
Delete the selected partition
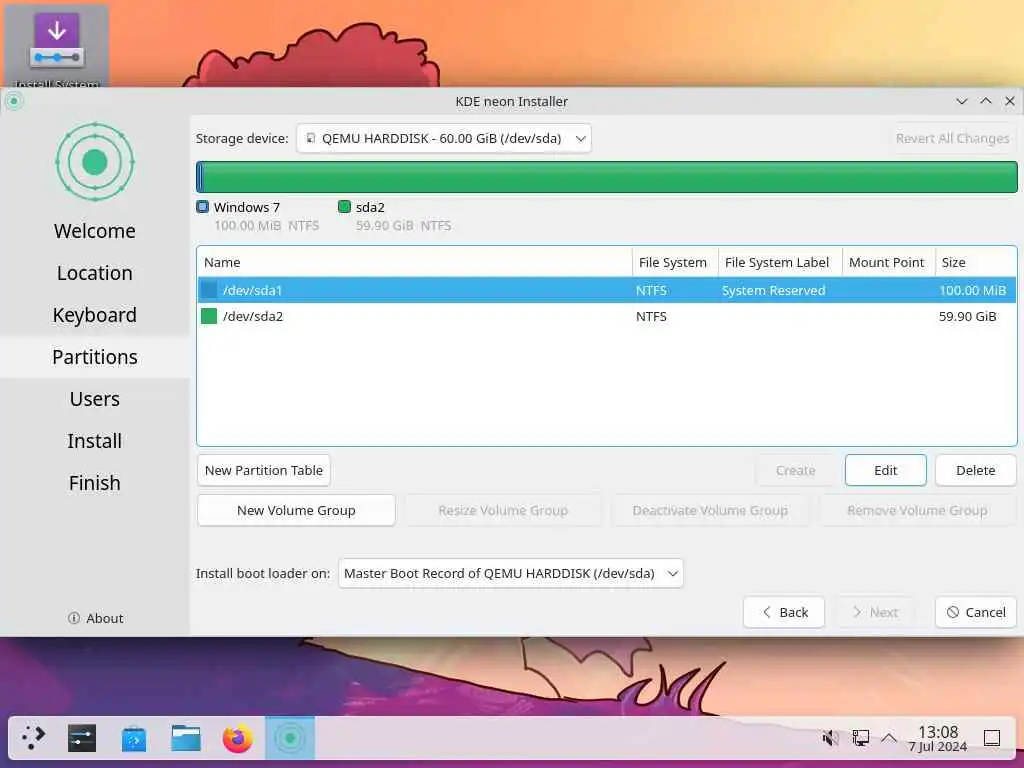[x=976, y=470]
